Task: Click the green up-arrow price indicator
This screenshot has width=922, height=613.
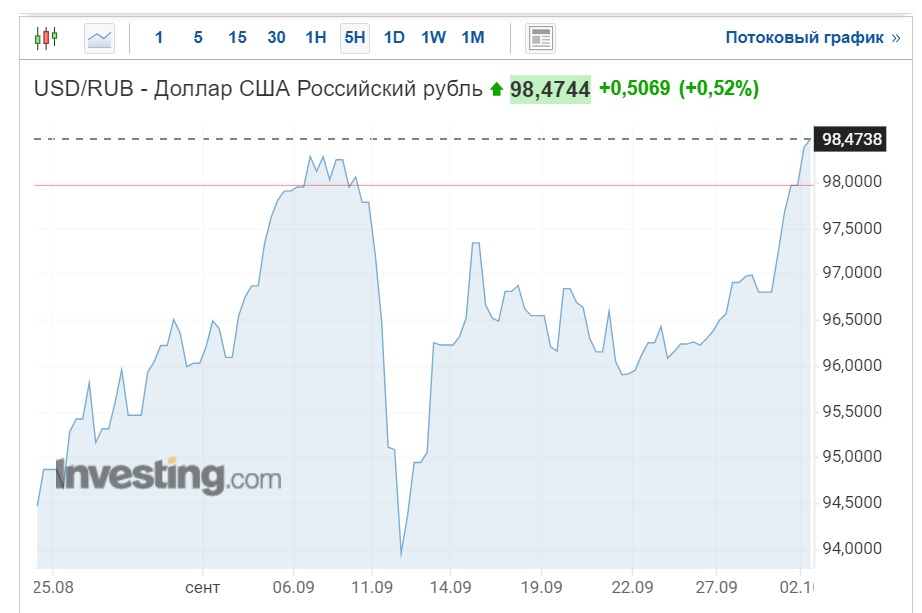Action: [x=497, y=89]
